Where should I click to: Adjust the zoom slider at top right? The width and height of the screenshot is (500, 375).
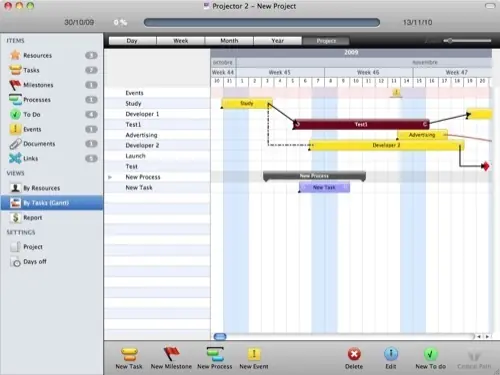click(x=450, y=41)
